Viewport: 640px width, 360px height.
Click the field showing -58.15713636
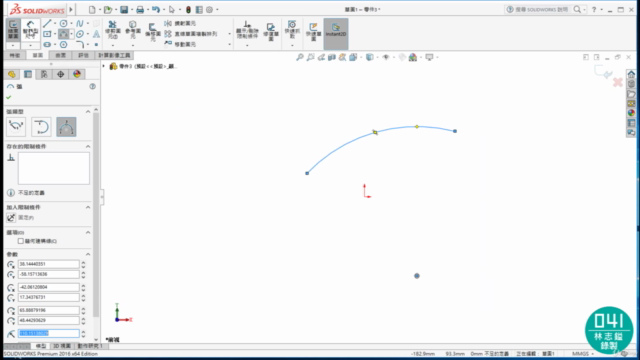pos(49,274)
